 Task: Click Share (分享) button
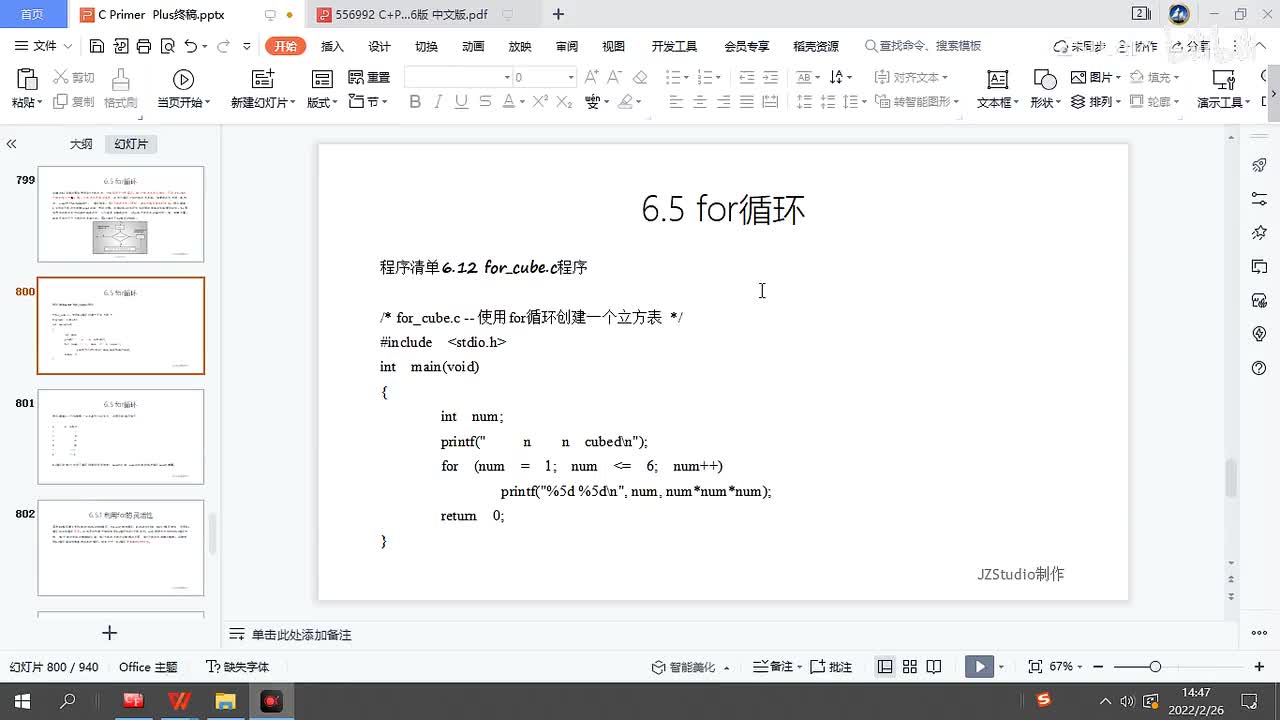tap(1190, 46)
